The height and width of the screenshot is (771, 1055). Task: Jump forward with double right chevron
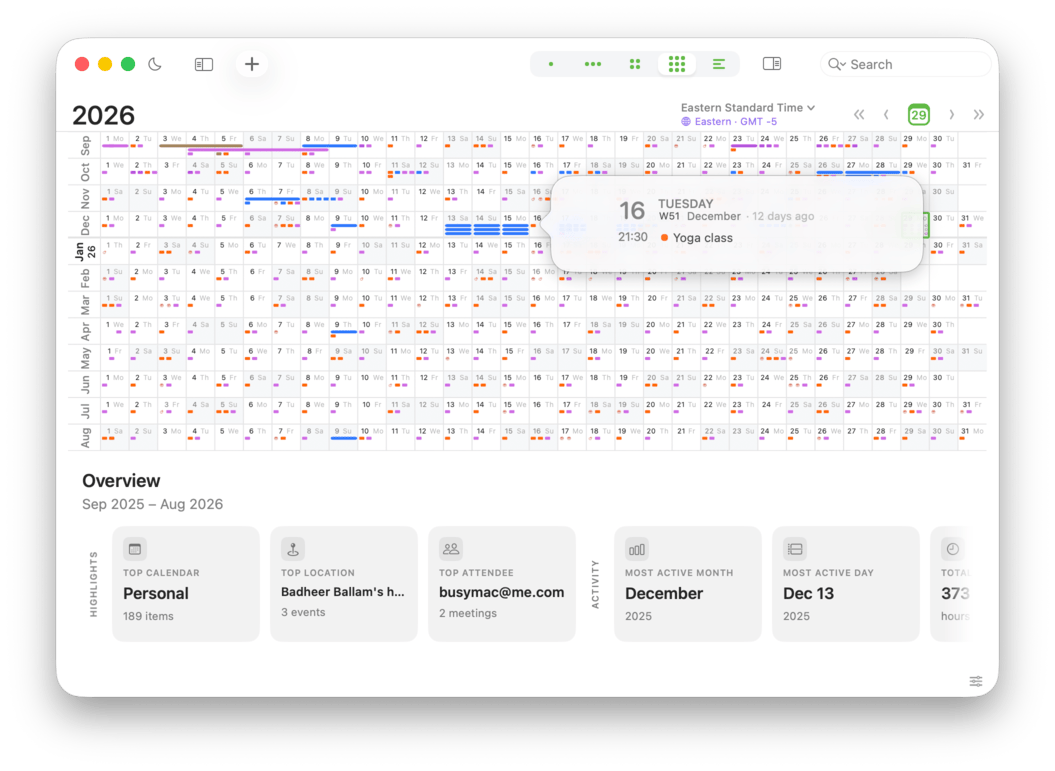(x=978, y=115)
